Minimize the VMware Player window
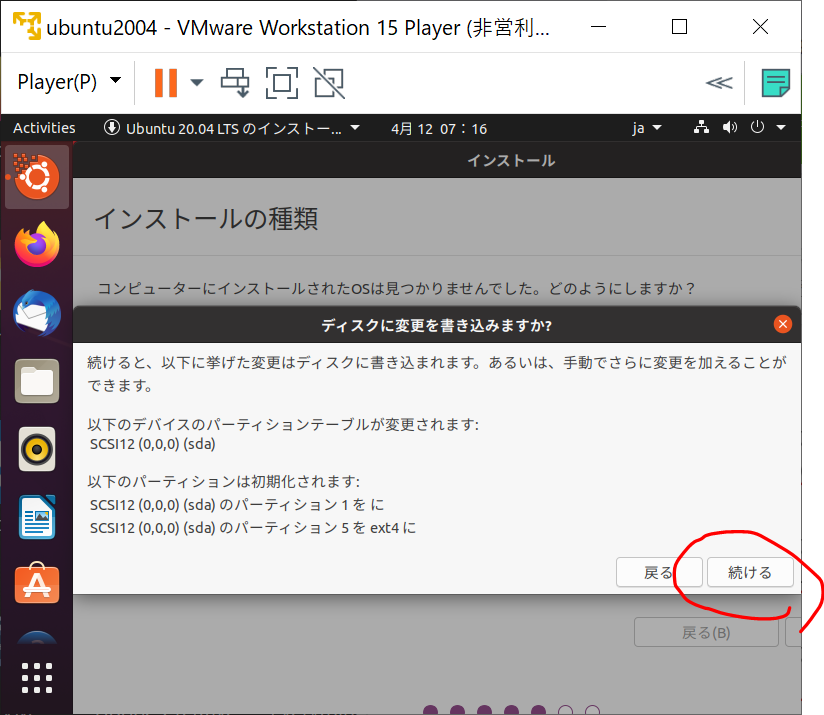824x715 pixels. (x=598, y=26)
